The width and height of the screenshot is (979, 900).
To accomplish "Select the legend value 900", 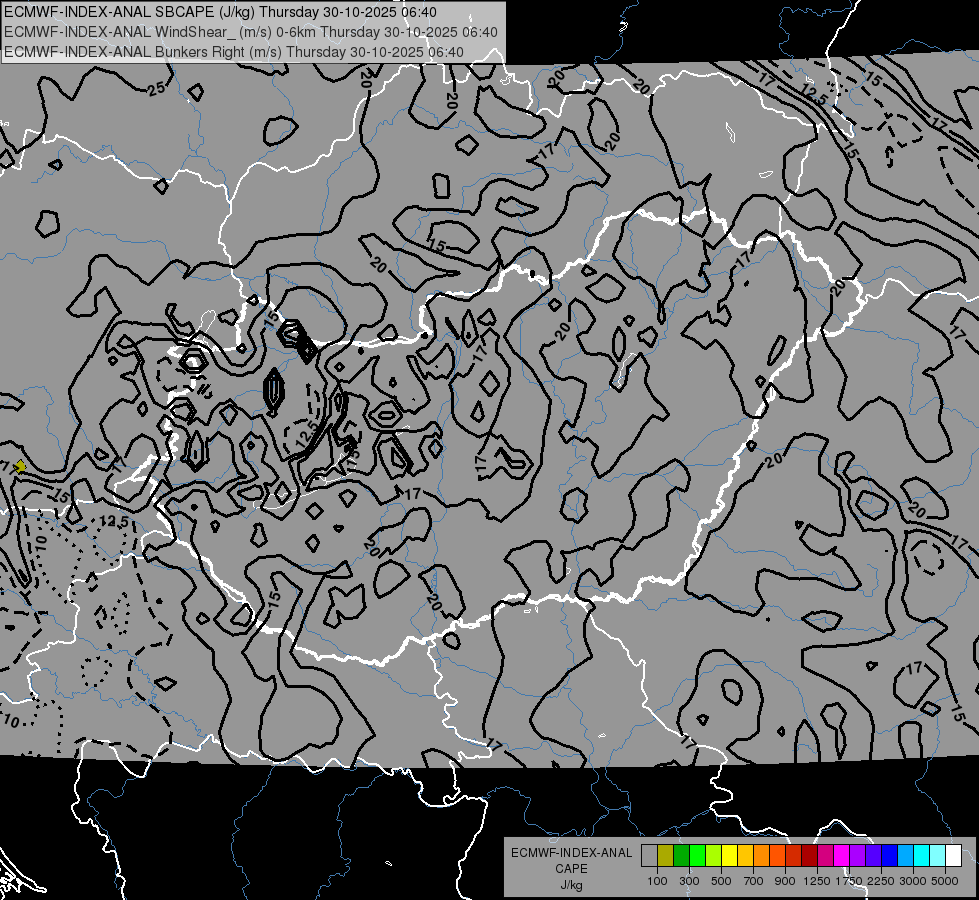I will click(x=785, y=881).
